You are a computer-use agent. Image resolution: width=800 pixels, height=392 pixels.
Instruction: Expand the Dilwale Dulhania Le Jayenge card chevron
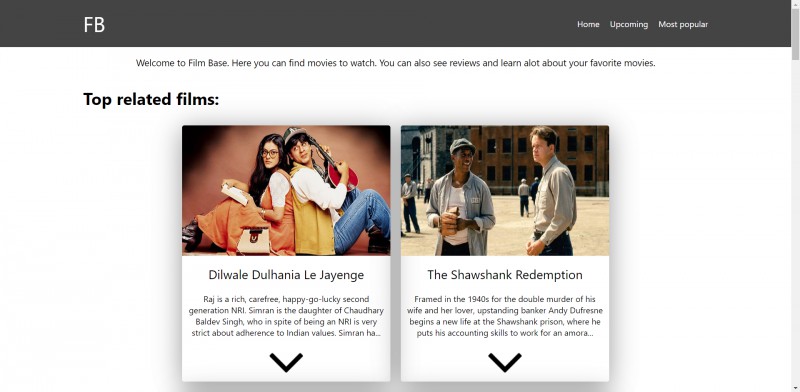pyautogui.click(x=286, y=362)
